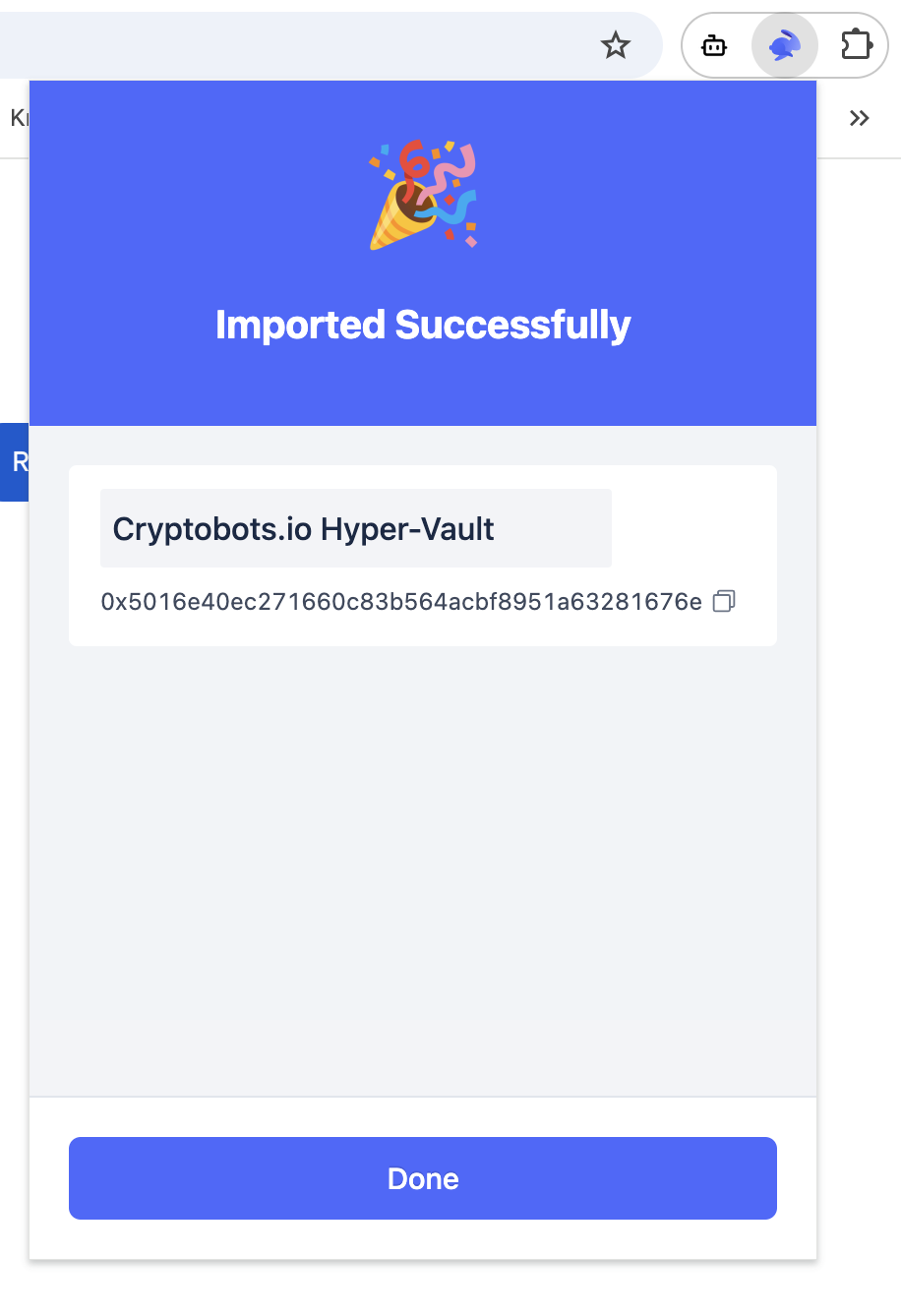Image resolution: width=901 pixels, height=1316 pixels.
Task: Open the robot extension in the toolbar
Action: [x=714, y=45]
